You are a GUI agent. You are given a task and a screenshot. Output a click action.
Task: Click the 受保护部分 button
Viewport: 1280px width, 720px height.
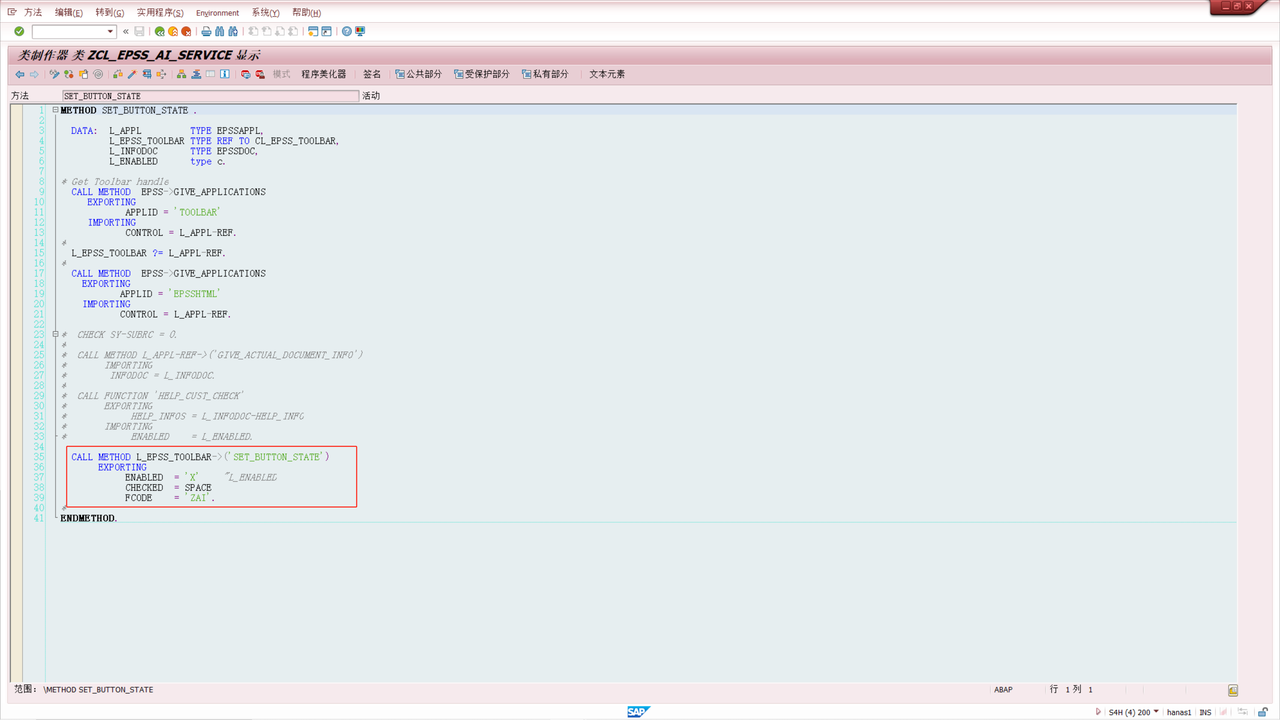481,74
